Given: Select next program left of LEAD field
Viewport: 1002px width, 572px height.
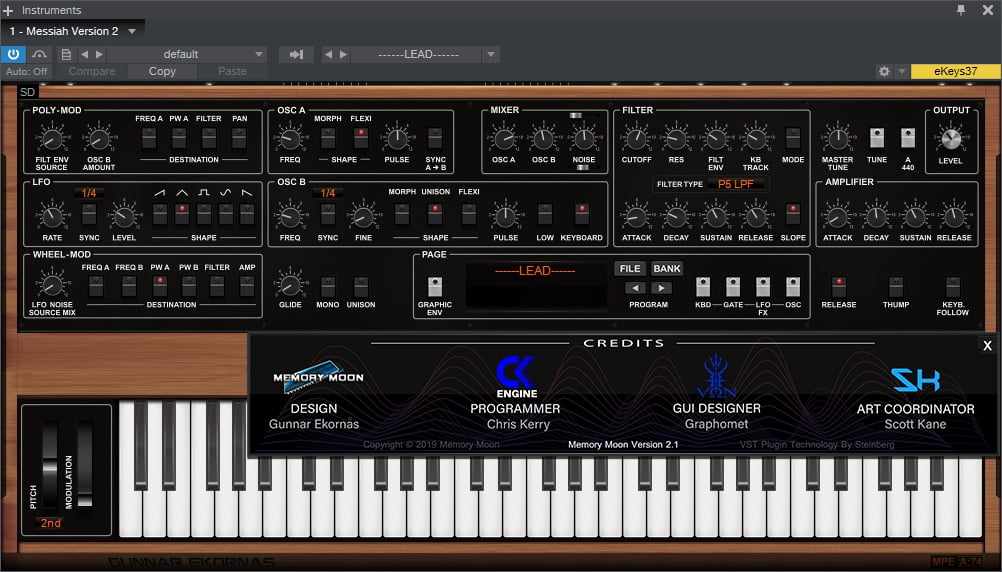Looking at the screenshot, I should 343,54.
